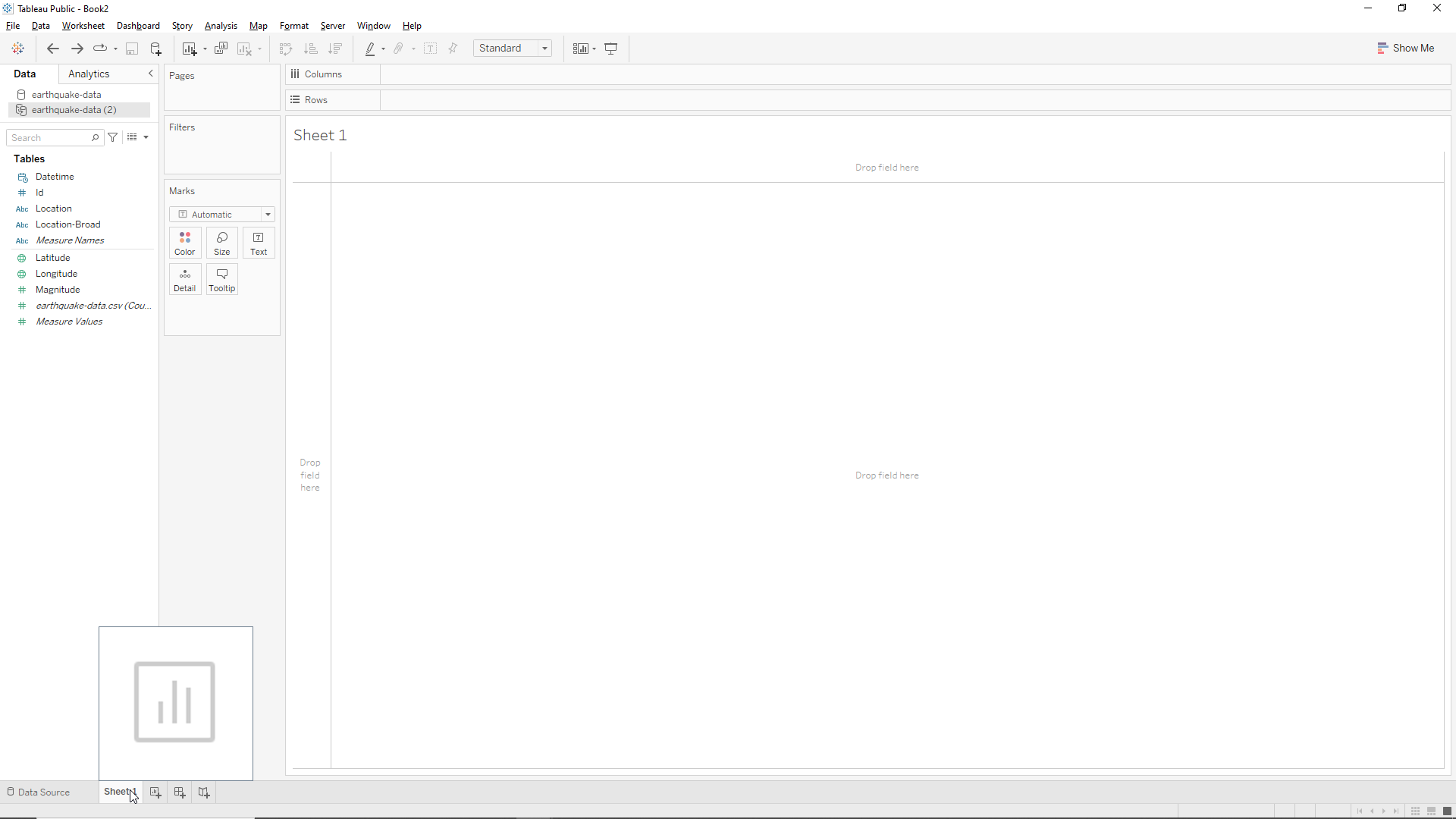
Task: Show filmstrip view icon
Action: point(1431,811)
